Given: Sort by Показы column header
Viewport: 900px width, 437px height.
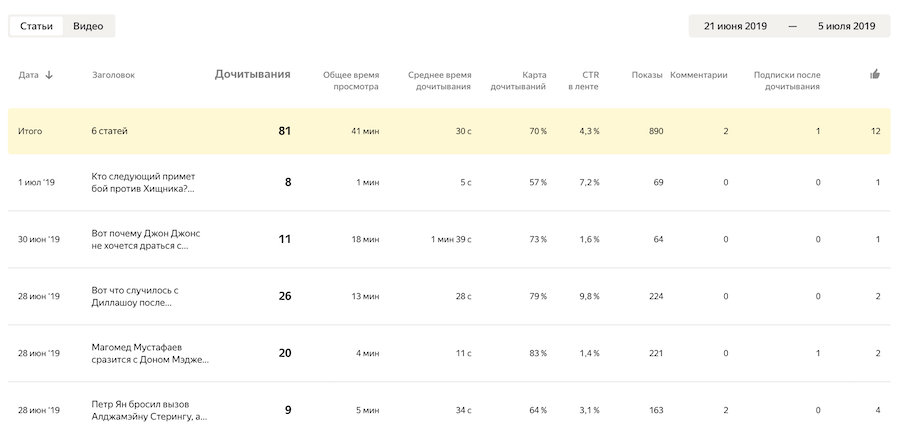Looking at the screenshot, I should (x=646, y=75).
